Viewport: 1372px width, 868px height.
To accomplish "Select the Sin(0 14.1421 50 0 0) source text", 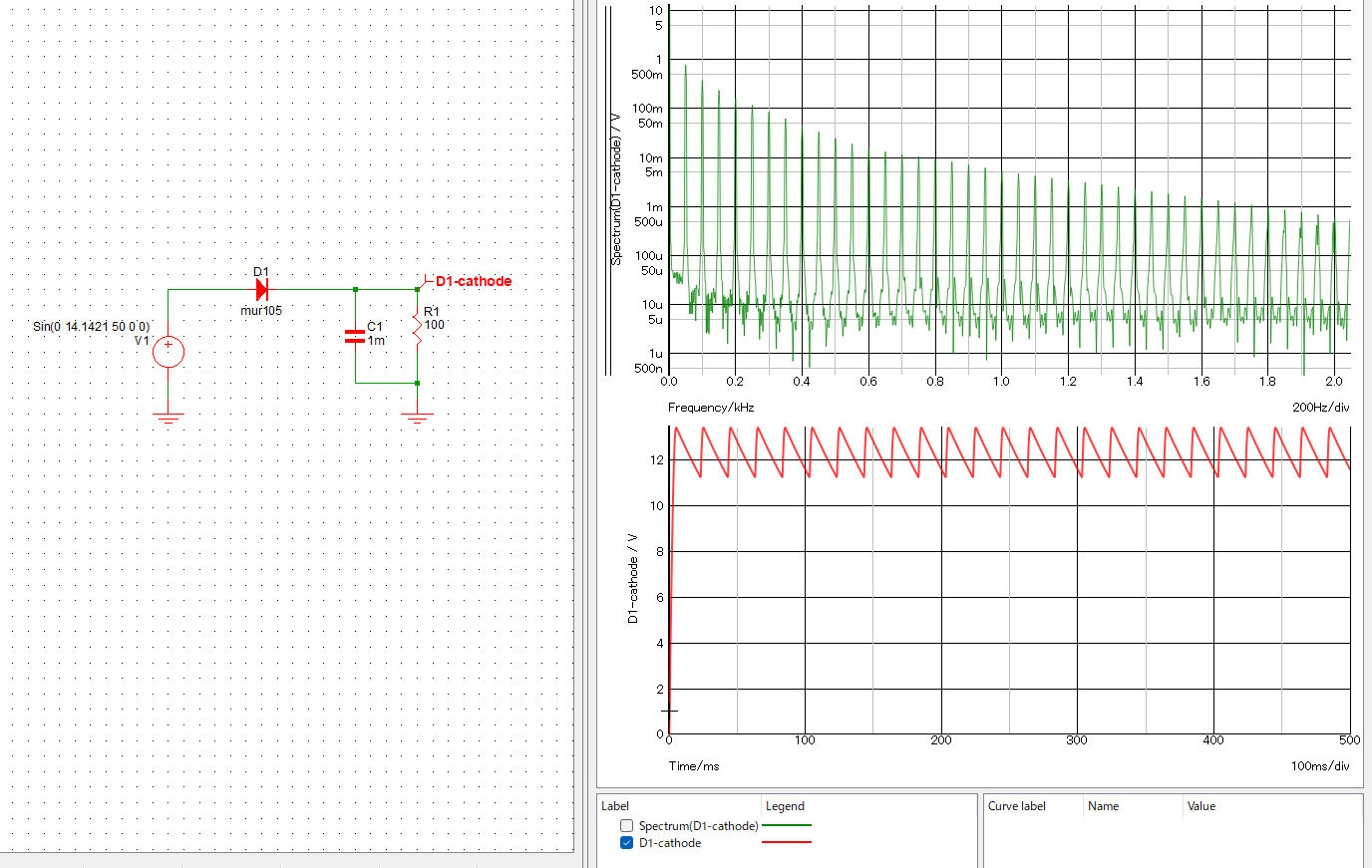I will [x=91, y=327].
